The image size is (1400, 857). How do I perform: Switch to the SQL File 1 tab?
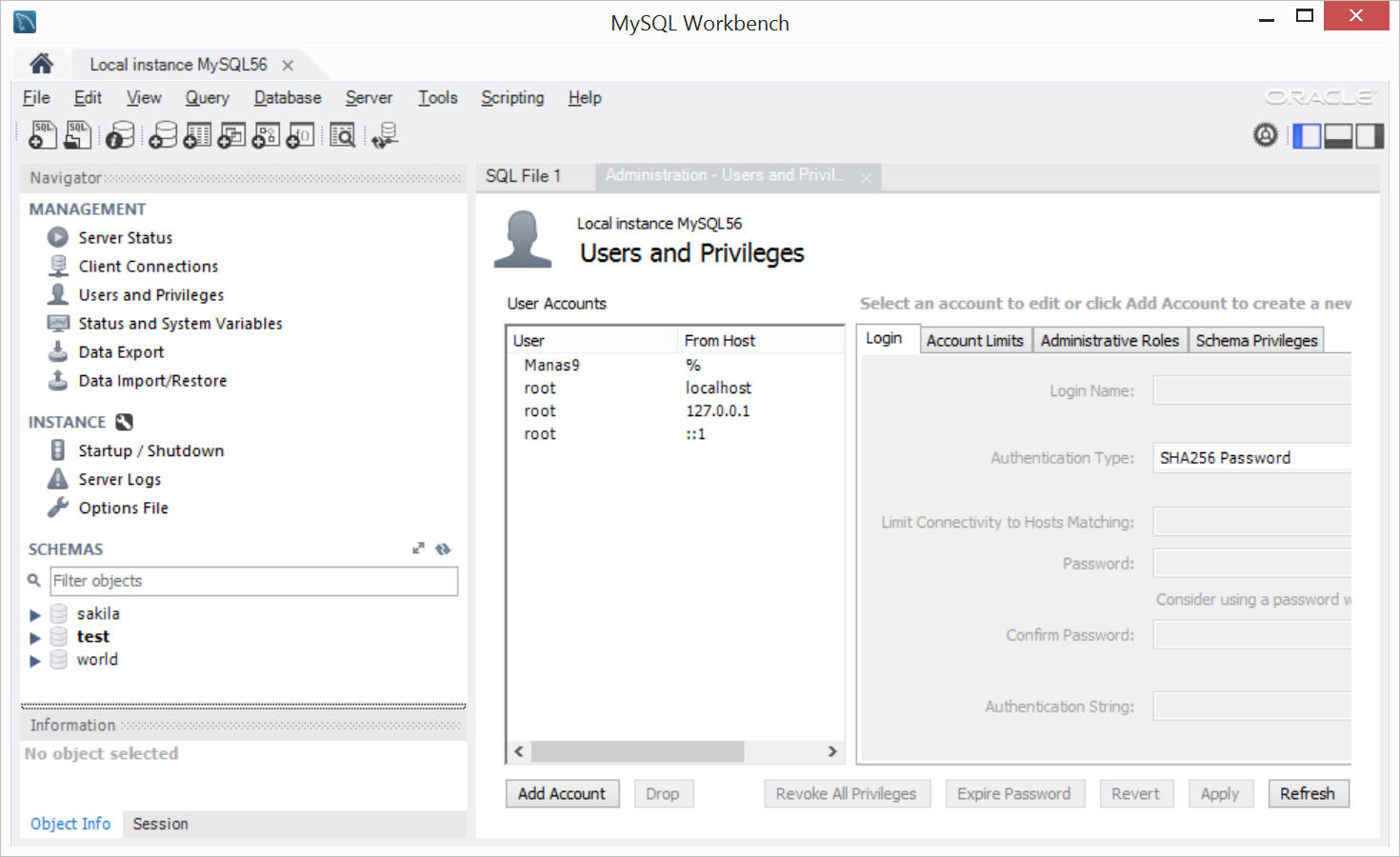tap(524, 176)
